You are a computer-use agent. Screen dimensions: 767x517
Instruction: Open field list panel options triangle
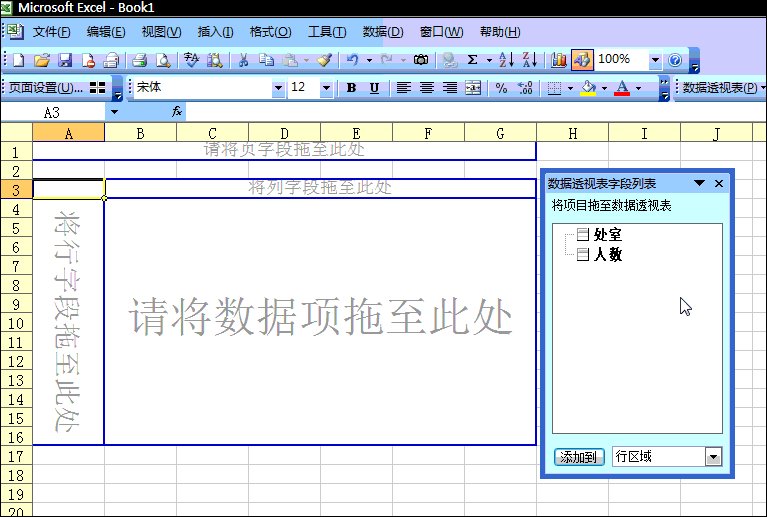[x=699, y=183]
